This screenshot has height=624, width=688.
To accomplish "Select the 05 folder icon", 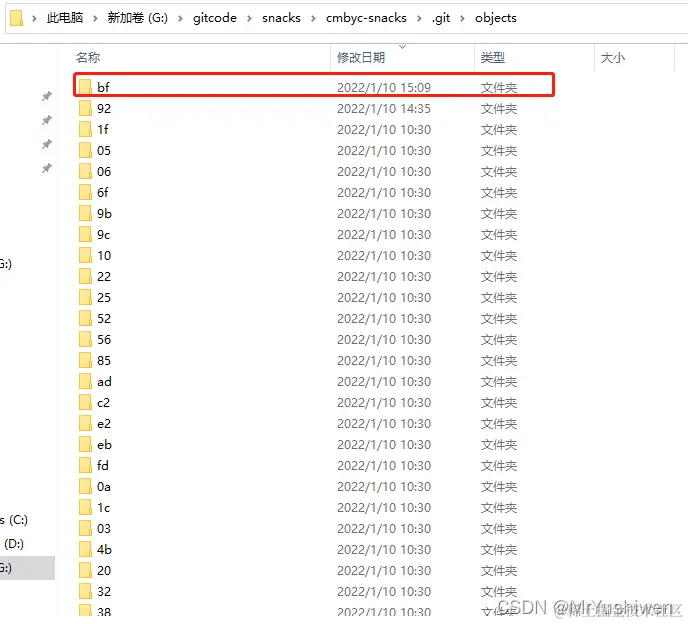I will [85, 150].
